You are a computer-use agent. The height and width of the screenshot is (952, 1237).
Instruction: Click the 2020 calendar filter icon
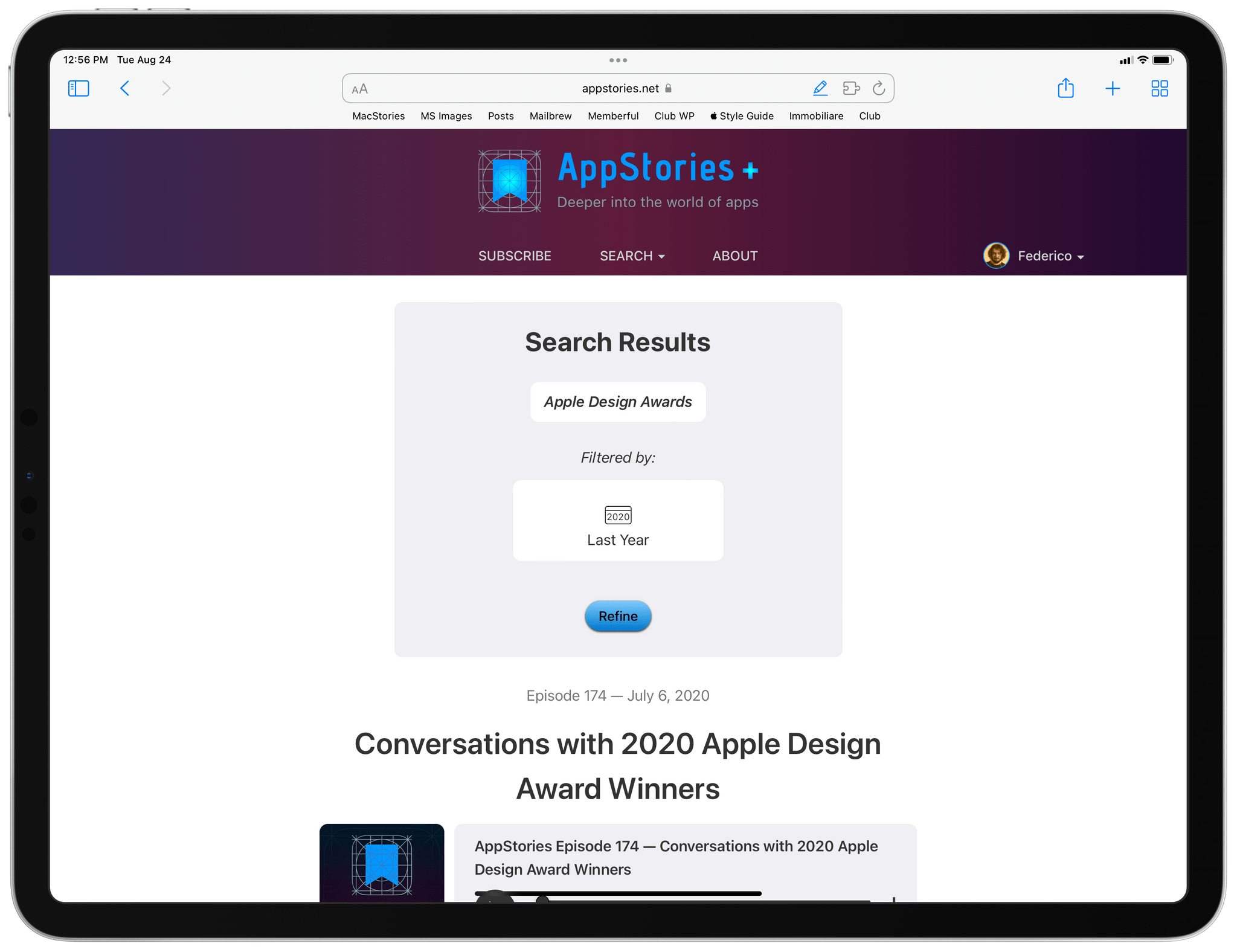click(x=618, y=515)
